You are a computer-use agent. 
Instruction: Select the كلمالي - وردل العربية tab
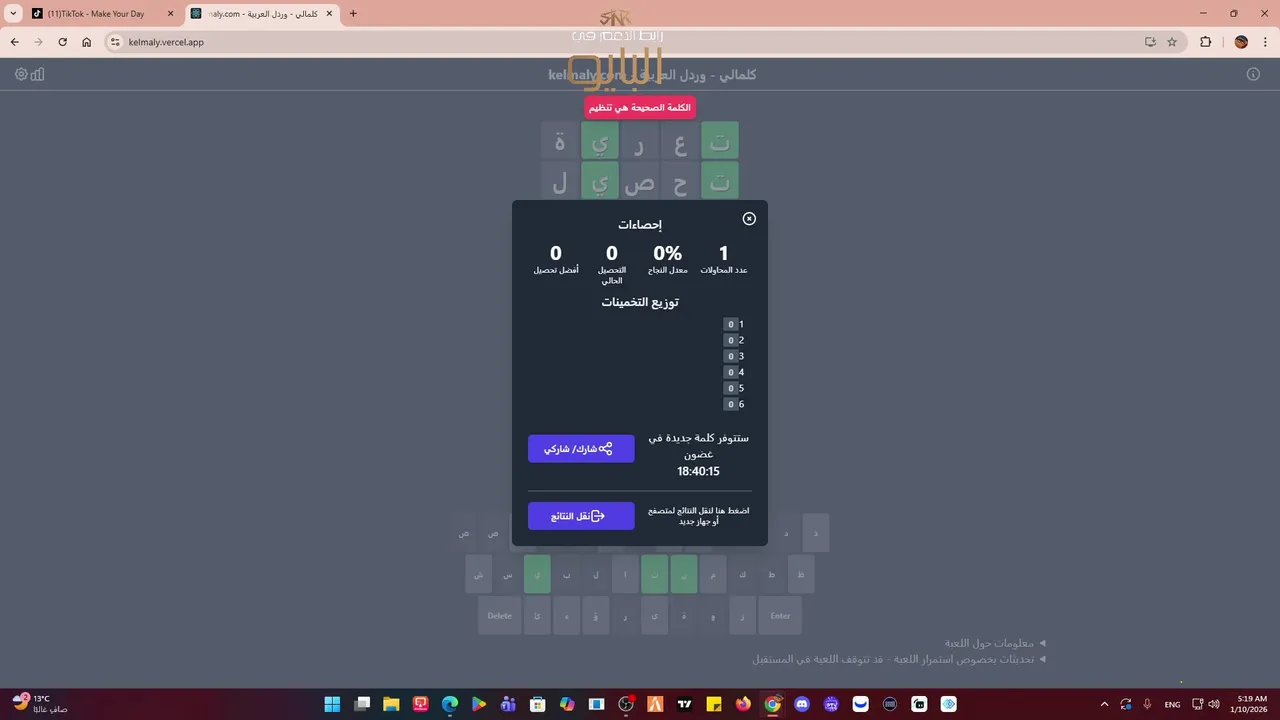[262, 14]
